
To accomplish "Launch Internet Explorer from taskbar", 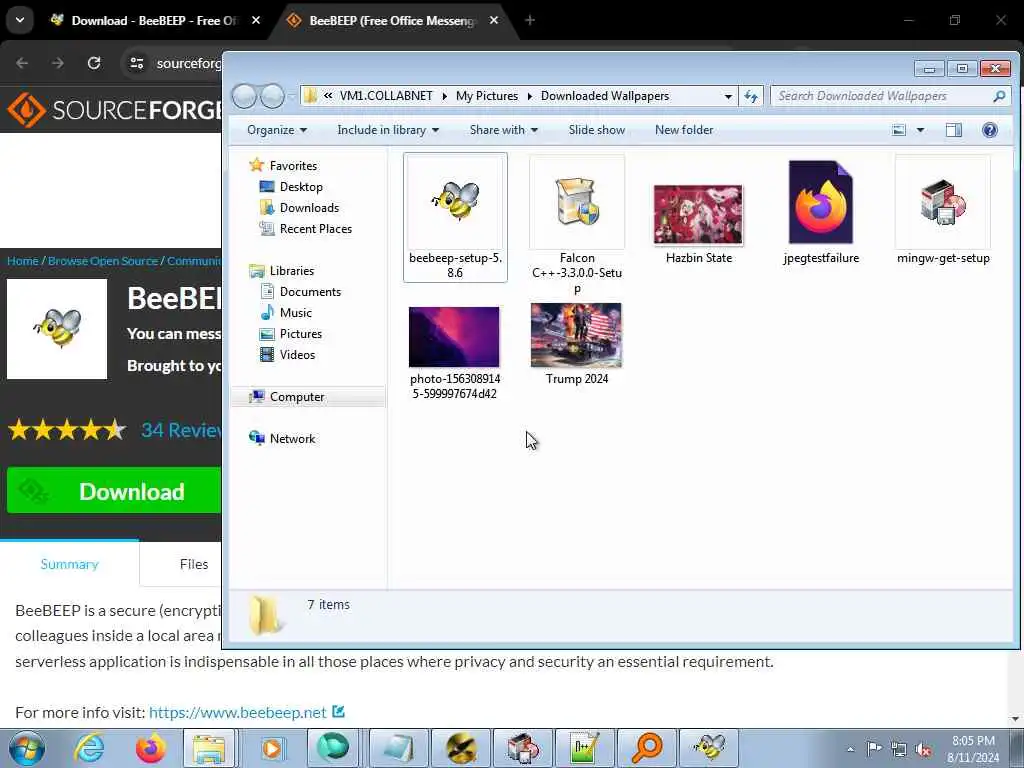I will (88, 748).
